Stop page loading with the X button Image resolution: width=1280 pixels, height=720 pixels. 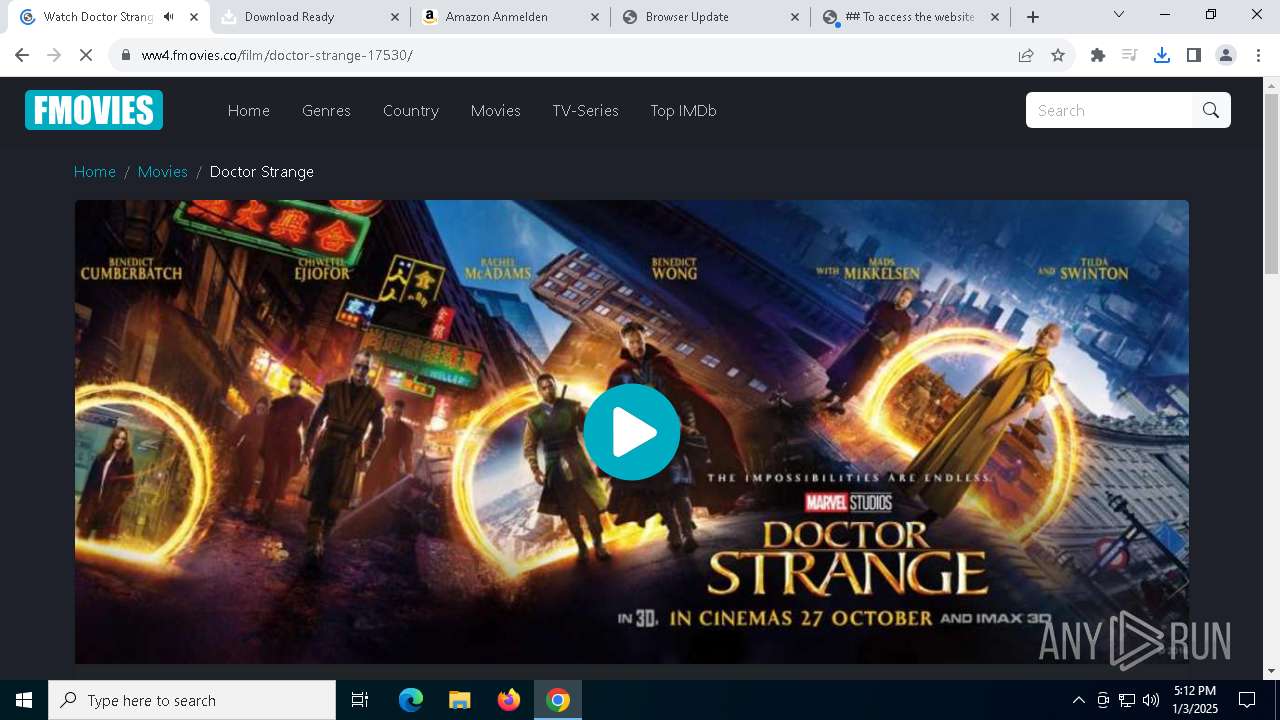click(86, 55)
